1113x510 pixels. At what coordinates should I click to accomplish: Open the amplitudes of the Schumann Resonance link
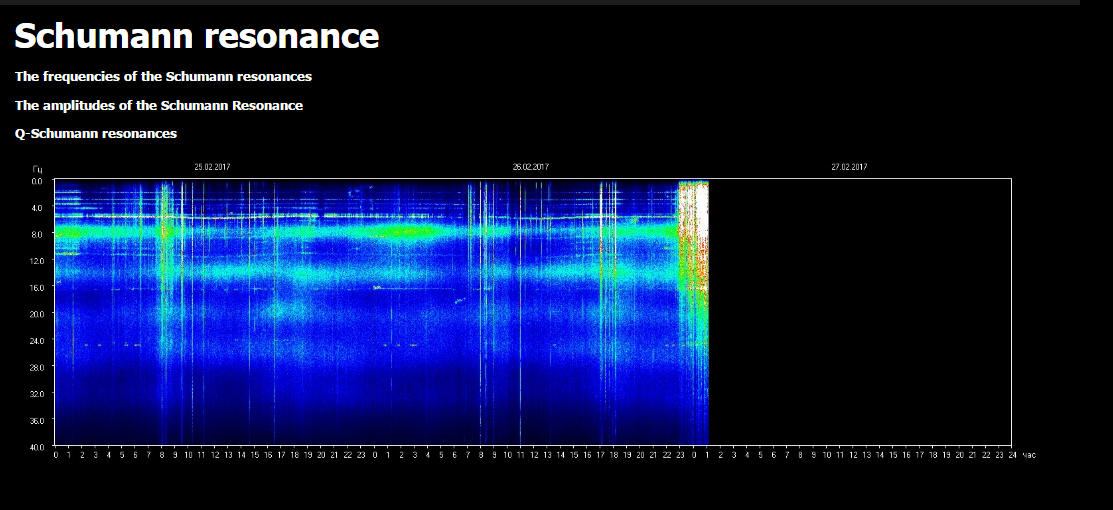click(x=159, y=105)
